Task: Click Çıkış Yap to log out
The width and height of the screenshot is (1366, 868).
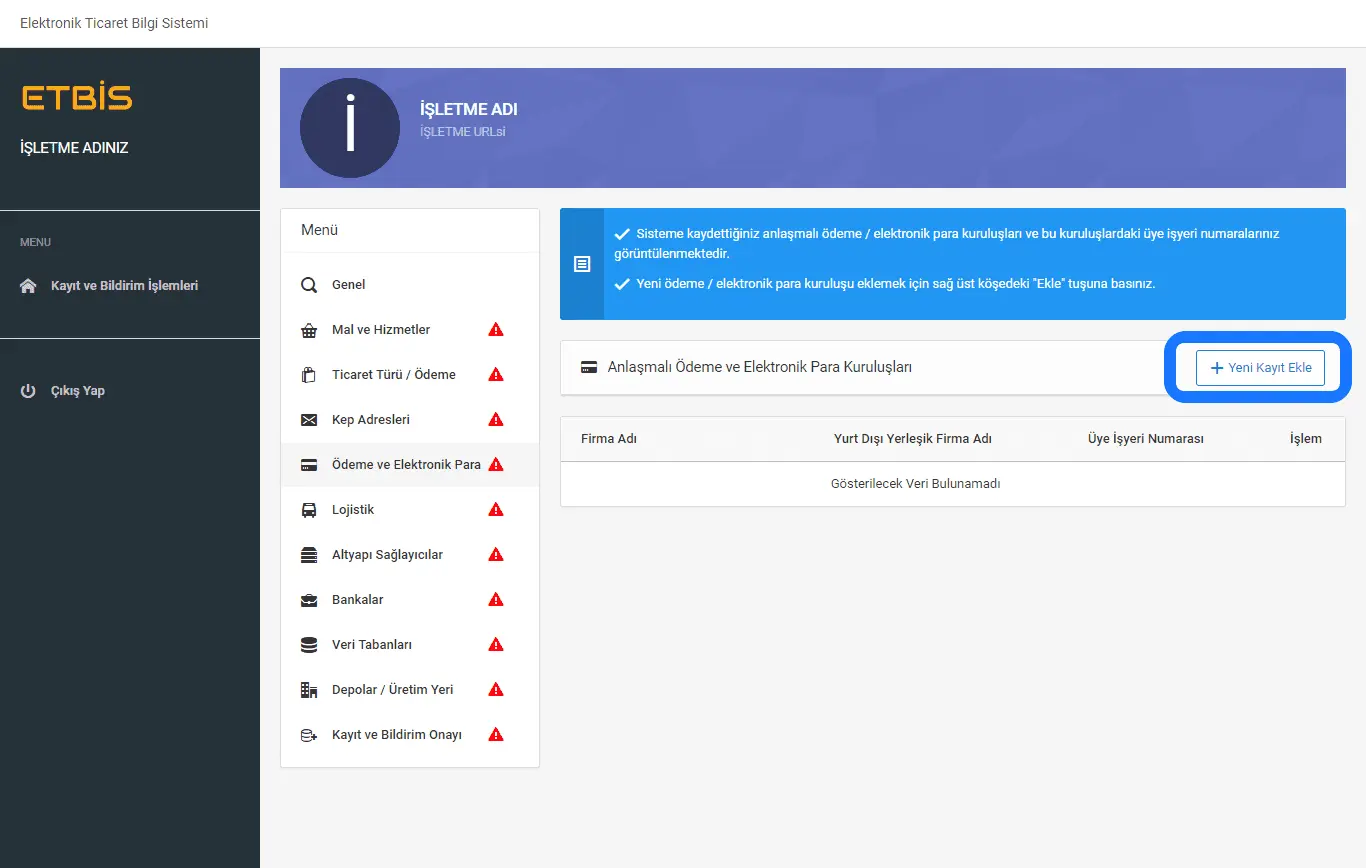Action: [x=78, y=391]
